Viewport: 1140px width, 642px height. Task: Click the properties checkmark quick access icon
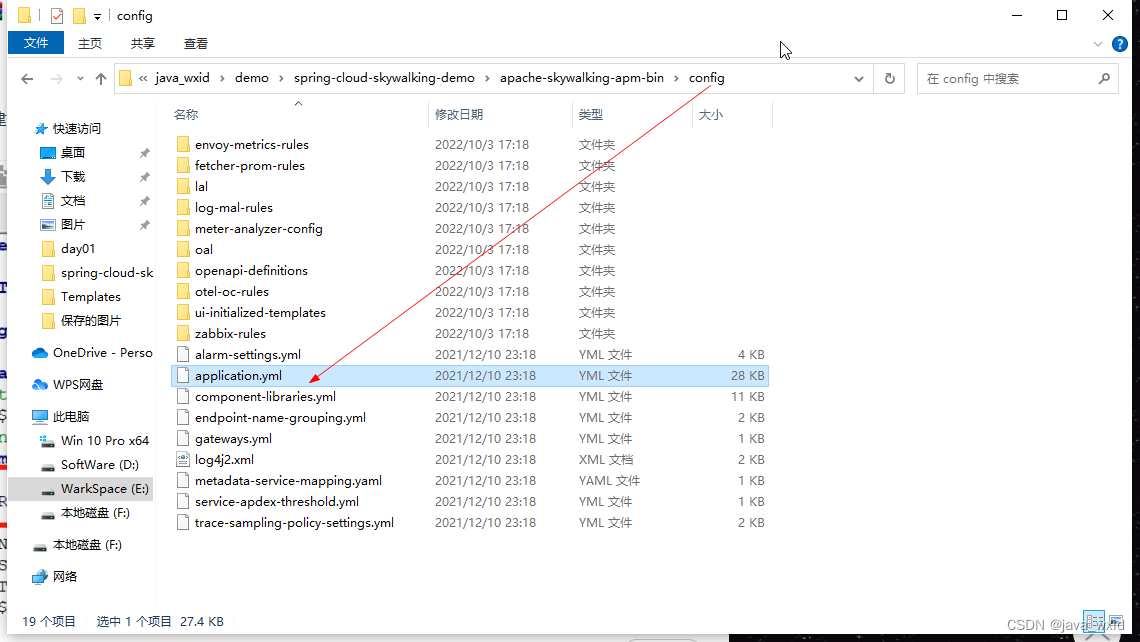click(57, 15)
